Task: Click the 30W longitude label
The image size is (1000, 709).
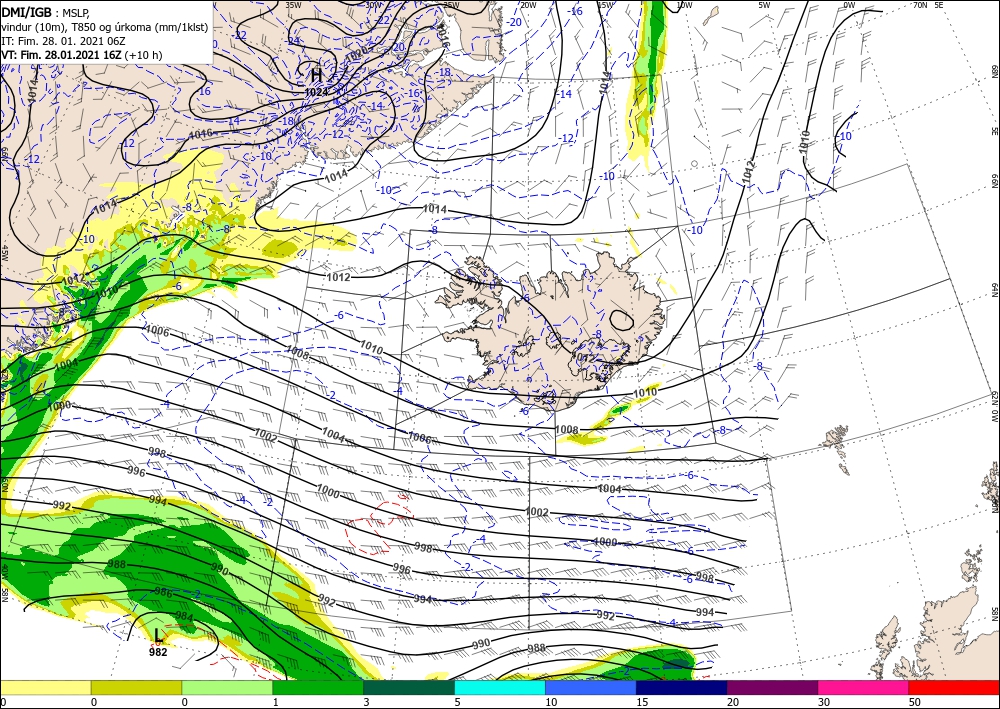Action: coord(374,5)
